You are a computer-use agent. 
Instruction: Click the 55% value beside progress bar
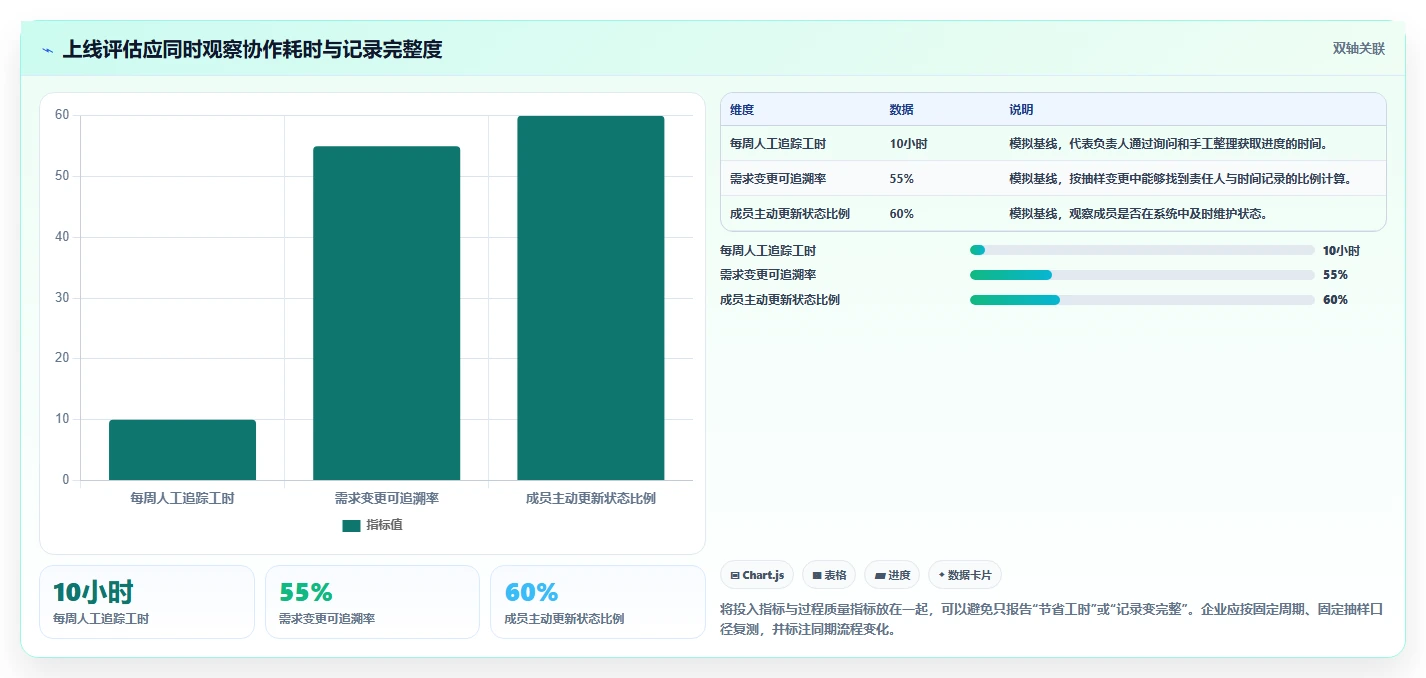1335,275
